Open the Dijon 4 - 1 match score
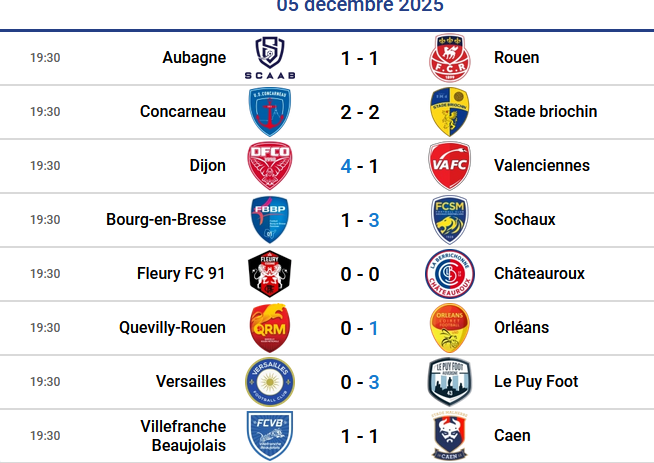Viewport: 654px width, 463px height. (x=359, y=166)
